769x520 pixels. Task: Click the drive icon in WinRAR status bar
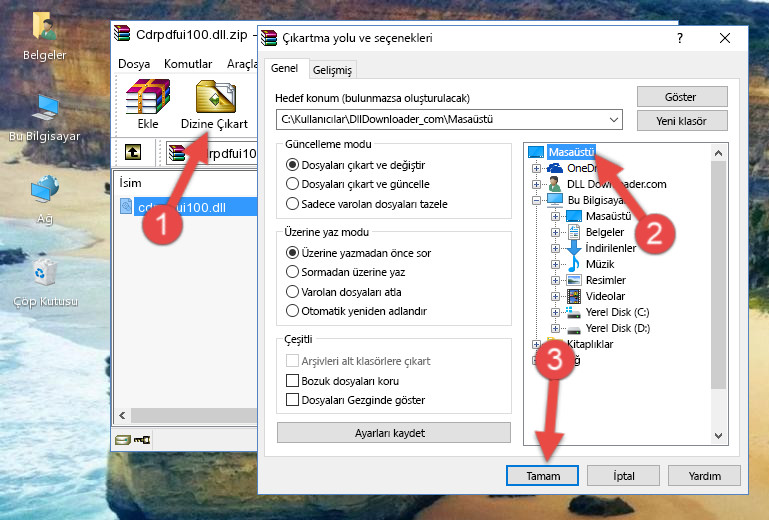coord(123,440)
